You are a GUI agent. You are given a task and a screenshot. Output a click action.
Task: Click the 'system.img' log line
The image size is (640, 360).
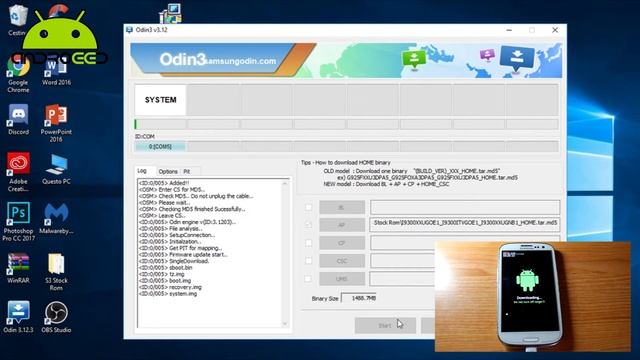click(x=168, y=294)
